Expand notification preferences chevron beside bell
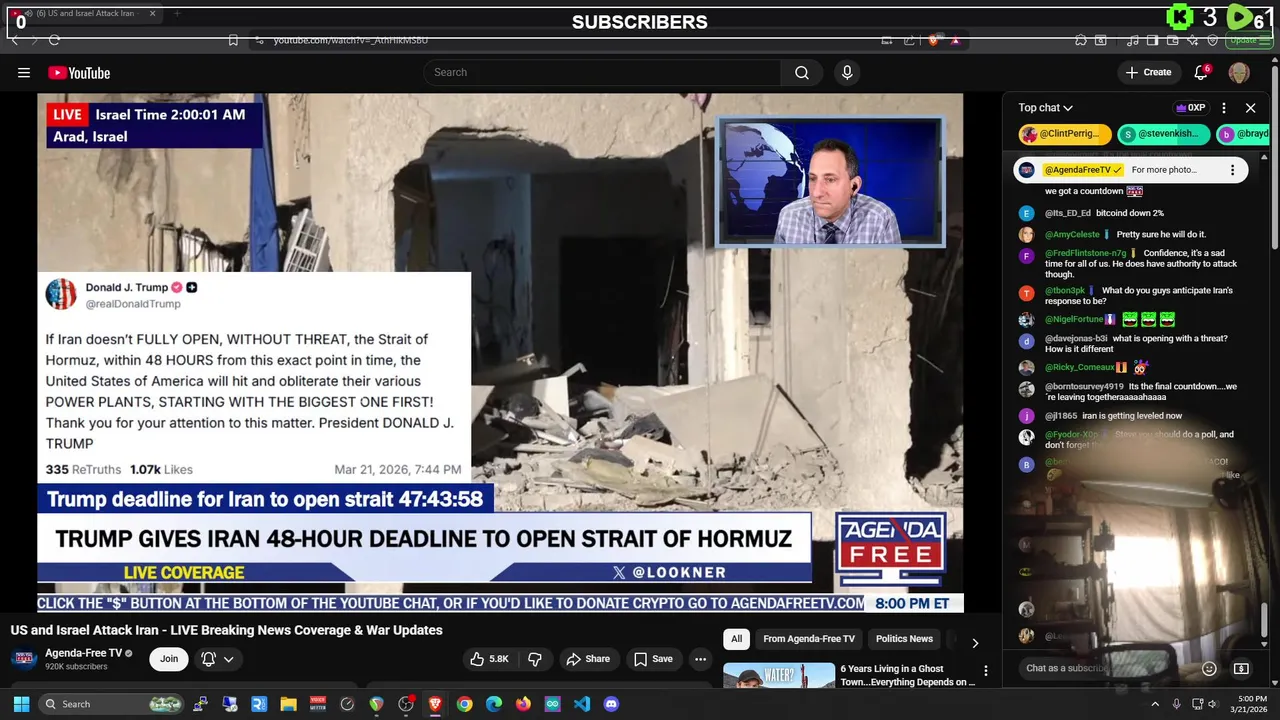The image size is (1280, 720). click(x=229, y=659)
